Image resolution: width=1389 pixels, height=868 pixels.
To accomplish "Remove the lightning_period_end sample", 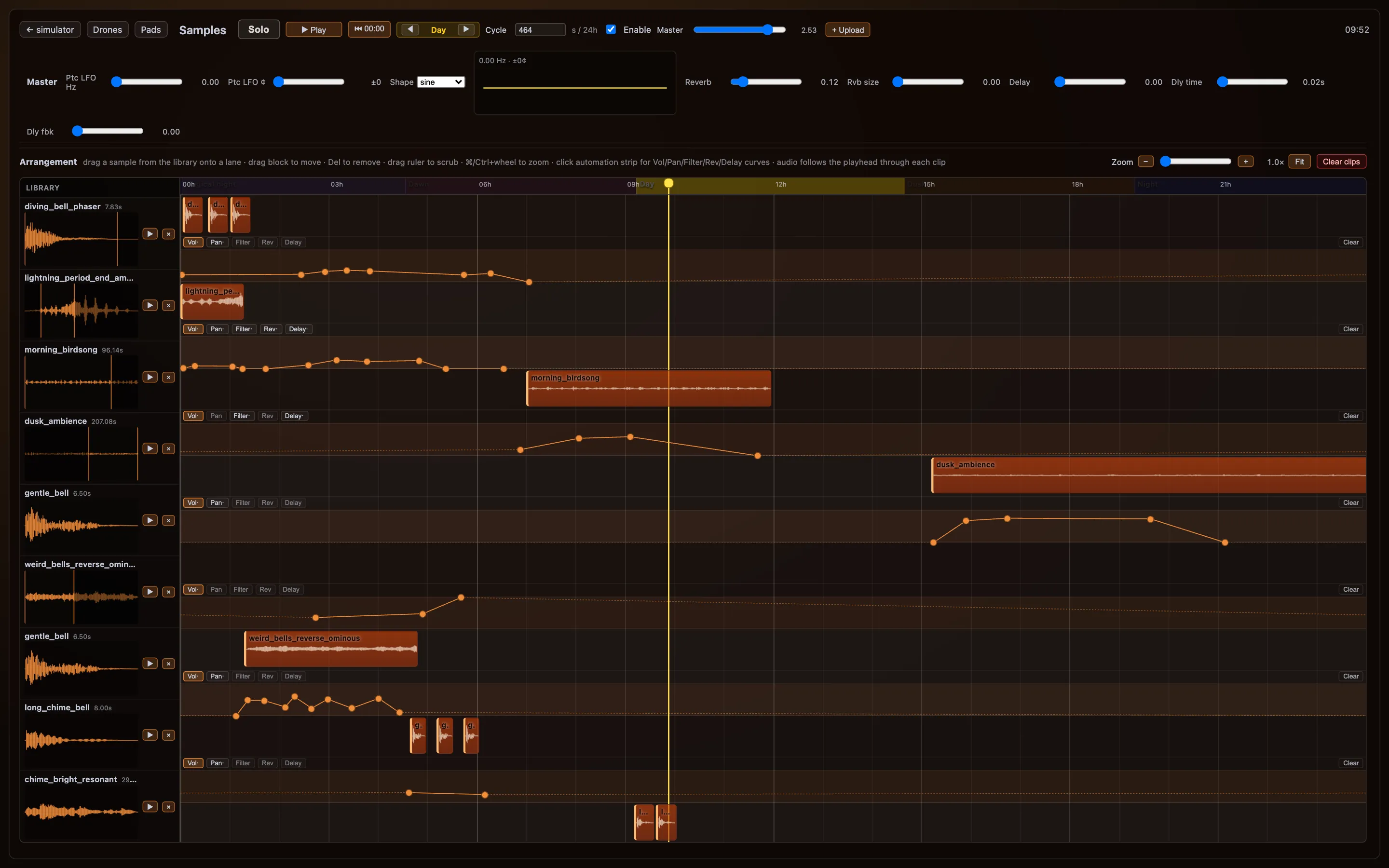I will pyautogui.click(x=168, y=305).
